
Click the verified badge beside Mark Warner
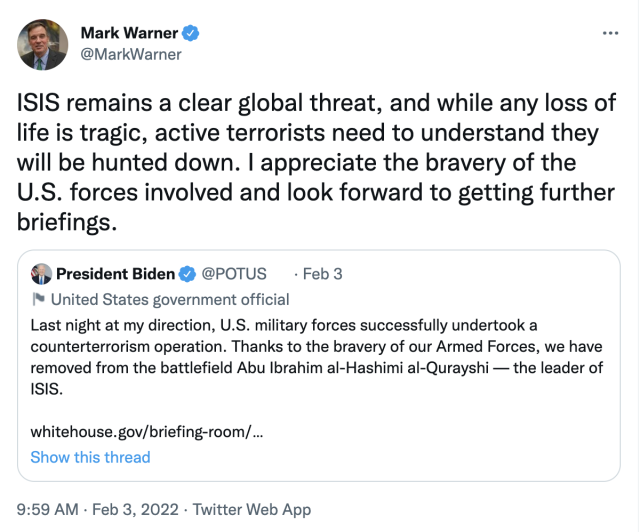coord(190,33)
